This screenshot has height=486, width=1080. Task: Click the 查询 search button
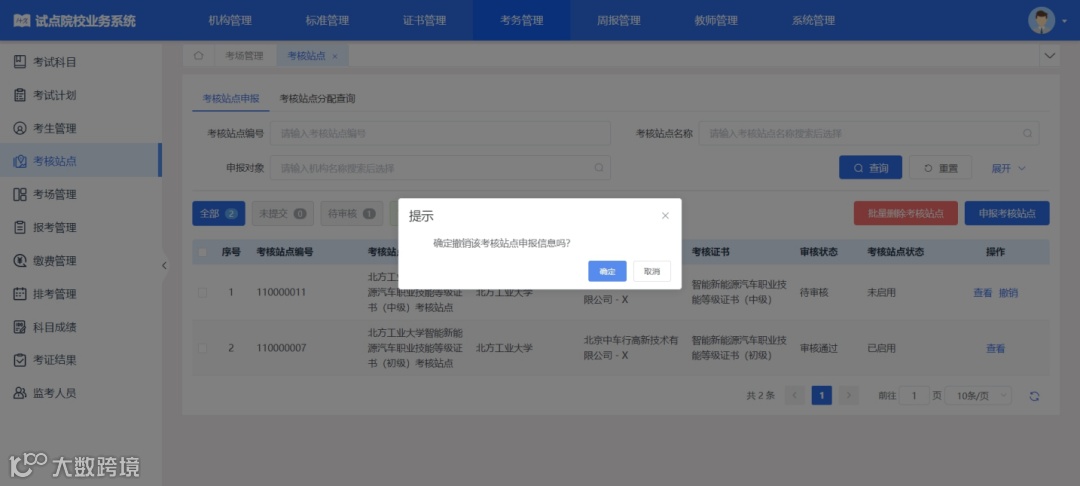pos(870,167)
